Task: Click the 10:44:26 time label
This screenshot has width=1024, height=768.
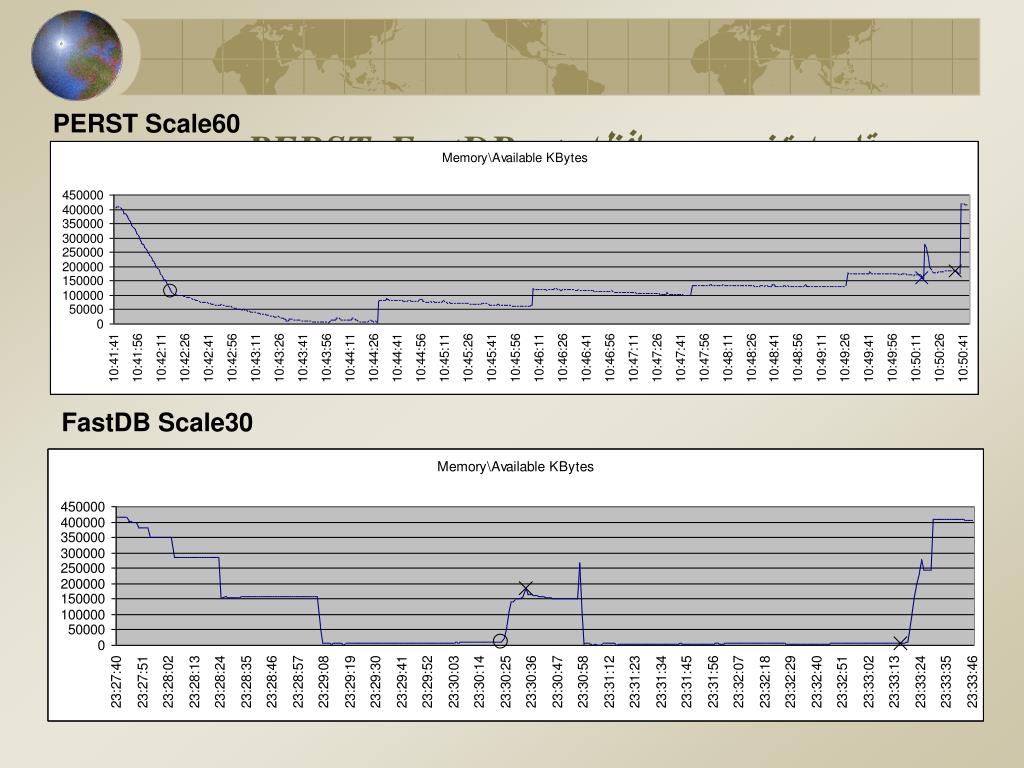Action: pos(373,357)
